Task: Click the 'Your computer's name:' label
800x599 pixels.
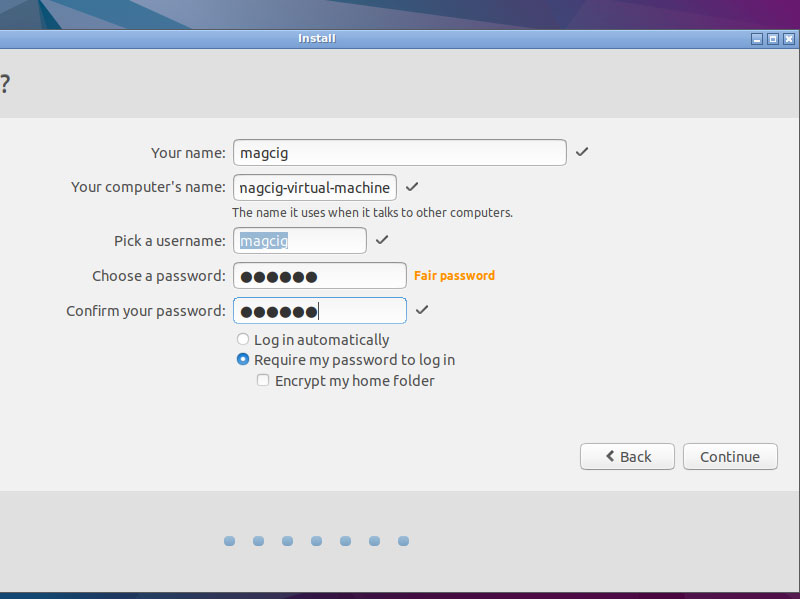Action: 148,187
